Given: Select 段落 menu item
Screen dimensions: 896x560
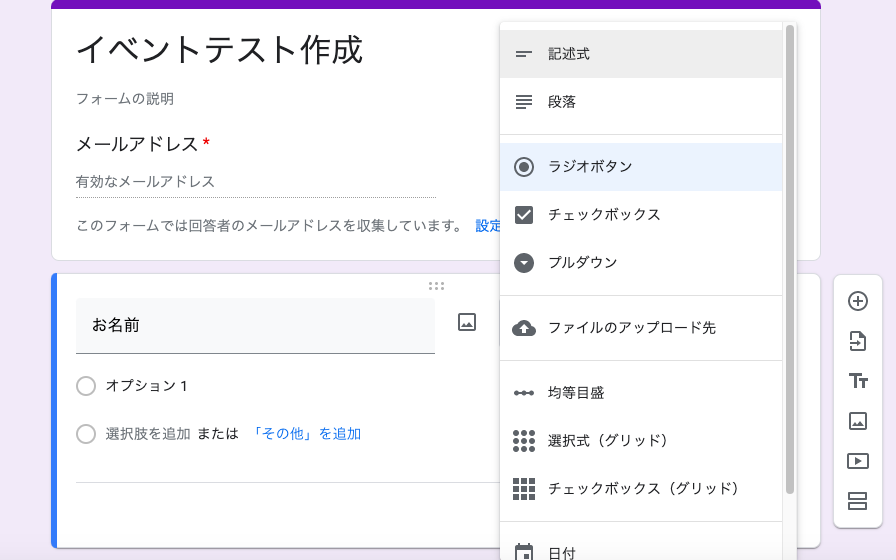Looking at the screenshot, I should [641, 102].
